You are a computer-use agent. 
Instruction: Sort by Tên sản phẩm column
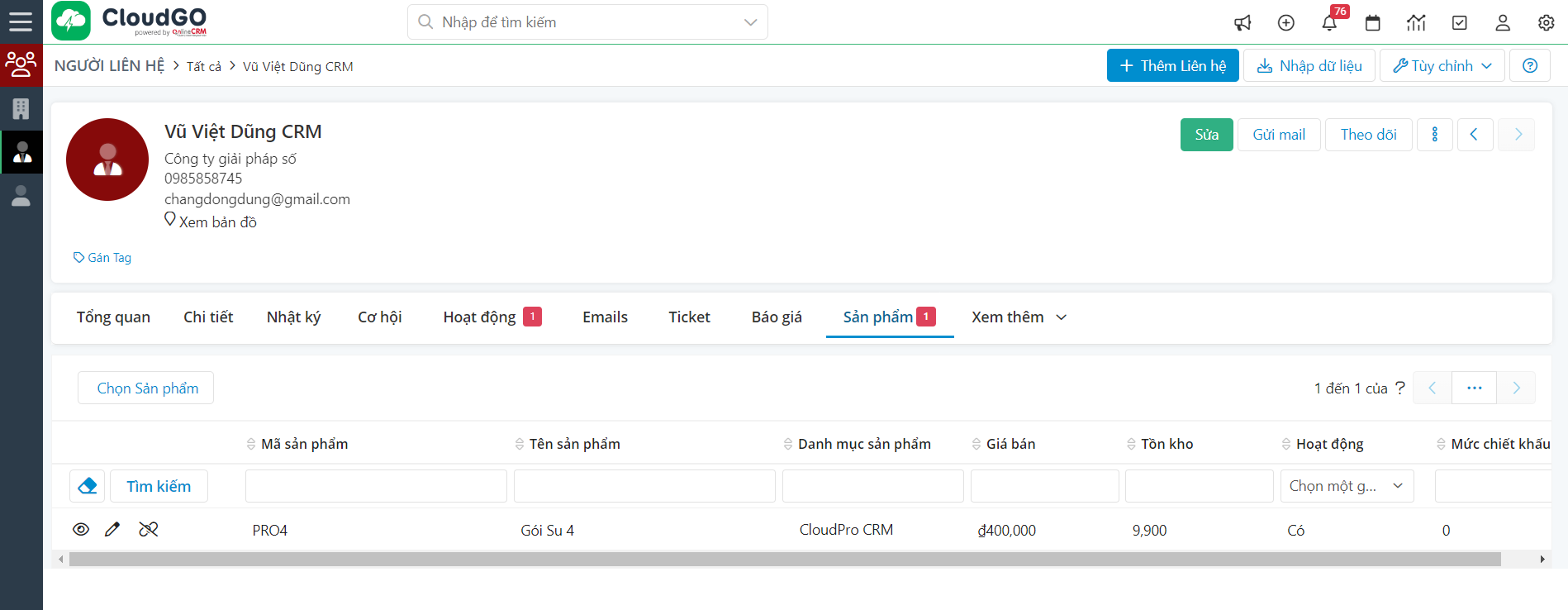(x=568, y=444)
